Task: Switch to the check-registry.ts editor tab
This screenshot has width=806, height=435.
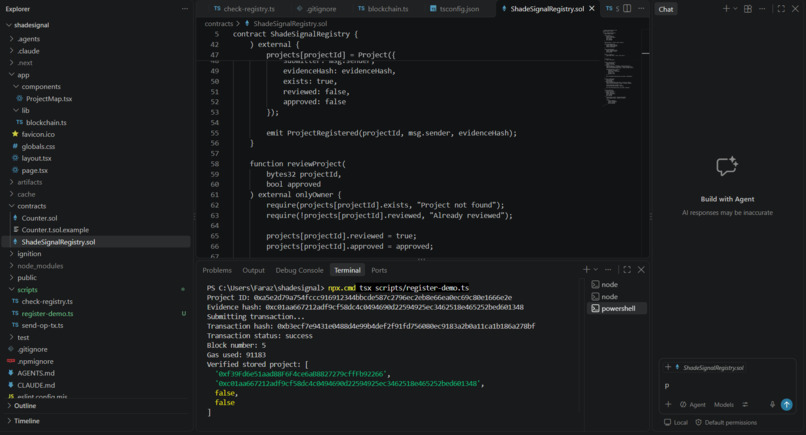Action: click(x=244, y=9)
